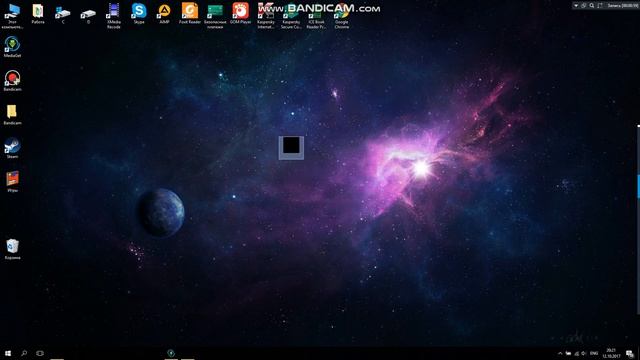Launch the Steam desktop shortcut
Screen dimensions: 640x360
point(12,148)
